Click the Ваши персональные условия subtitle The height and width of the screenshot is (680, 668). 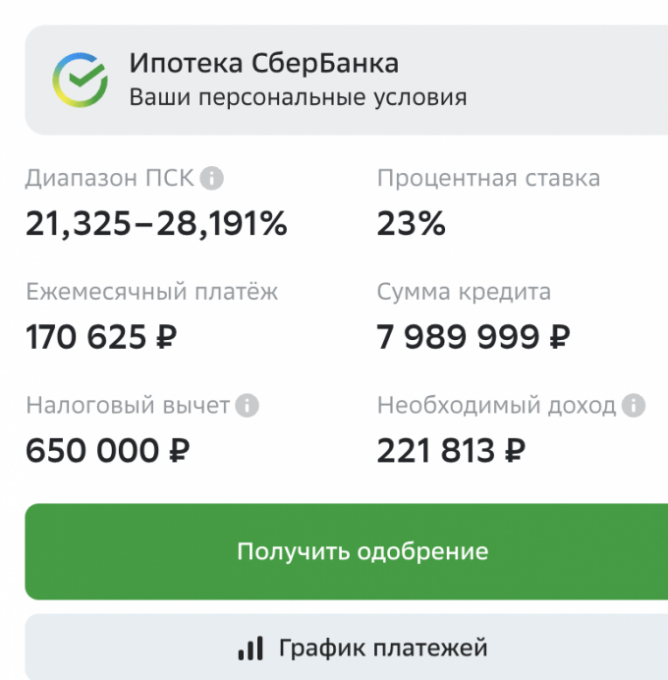(x=298, y=98)
